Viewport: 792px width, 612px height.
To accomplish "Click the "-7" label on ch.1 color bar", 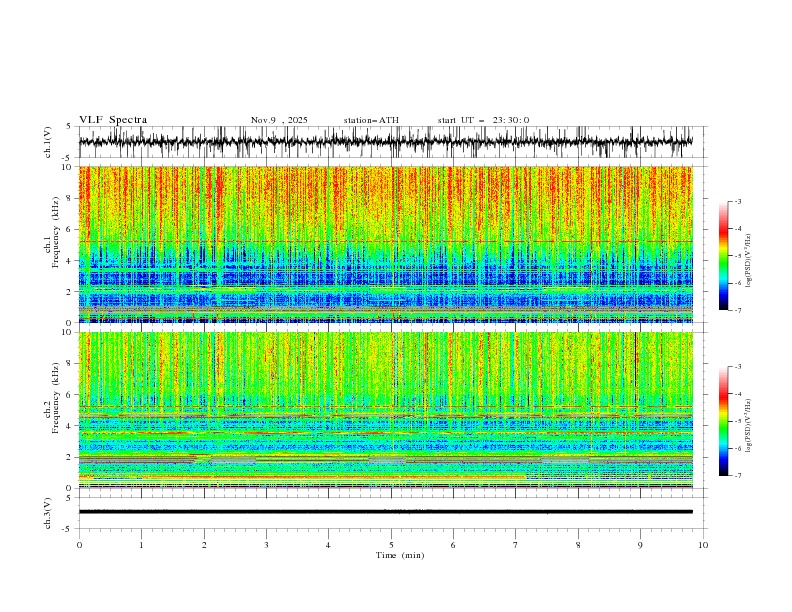I will (738, 310).
